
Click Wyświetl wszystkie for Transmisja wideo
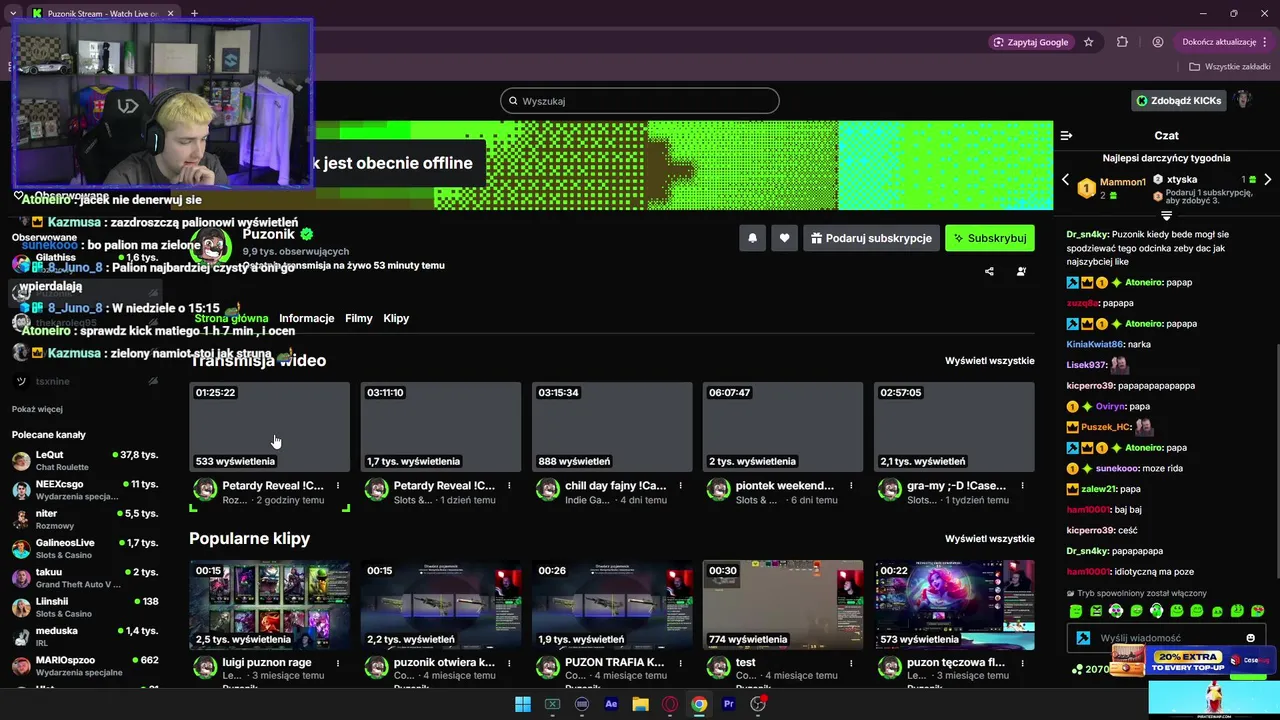pyautogui.click(x=990, y=360)
